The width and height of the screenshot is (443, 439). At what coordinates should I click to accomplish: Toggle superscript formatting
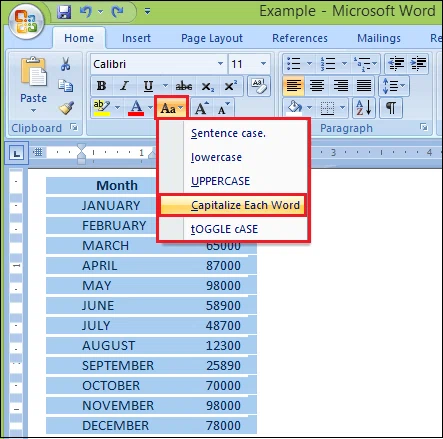point(230,86)
